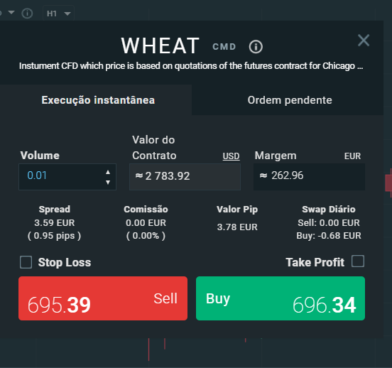392x368 pixels.
Task: Decrease volume with down arrow
Action: 108,182
